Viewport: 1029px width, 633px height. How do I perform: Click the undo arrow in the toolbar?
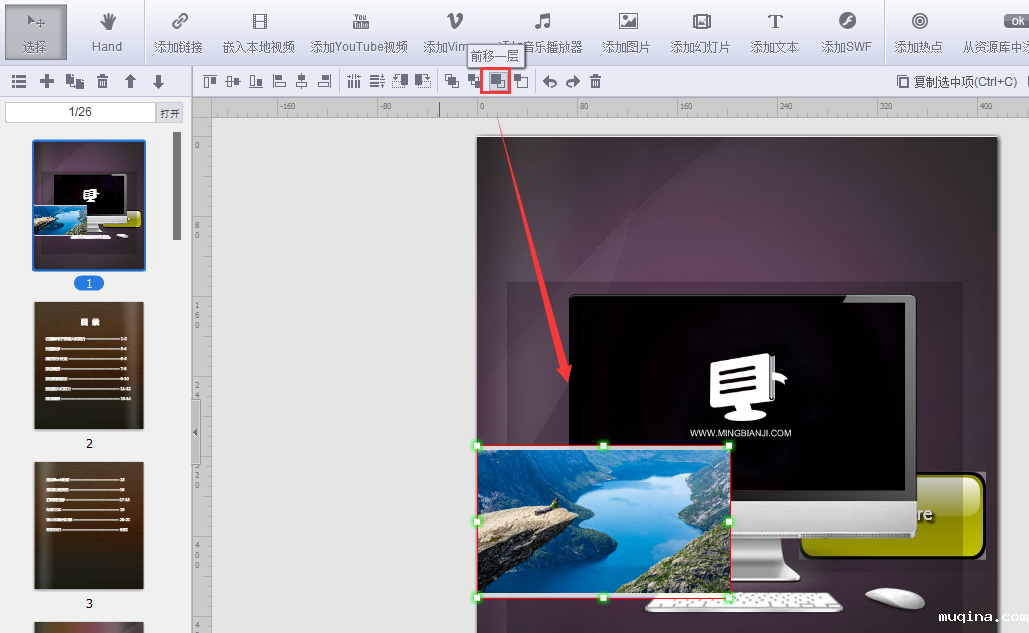pos(550,82)
